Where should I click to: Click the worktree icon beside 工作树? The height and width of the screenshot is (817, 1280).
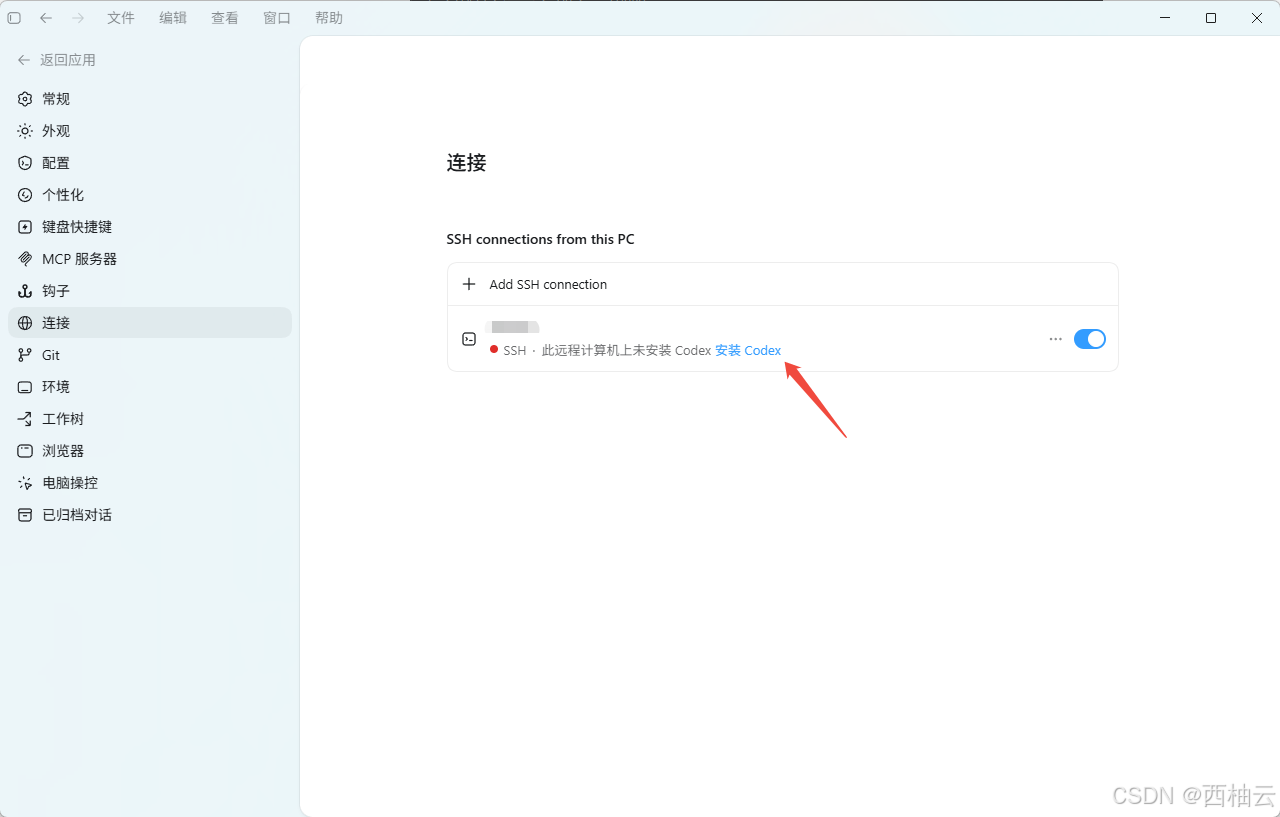(x=25, y=419)
